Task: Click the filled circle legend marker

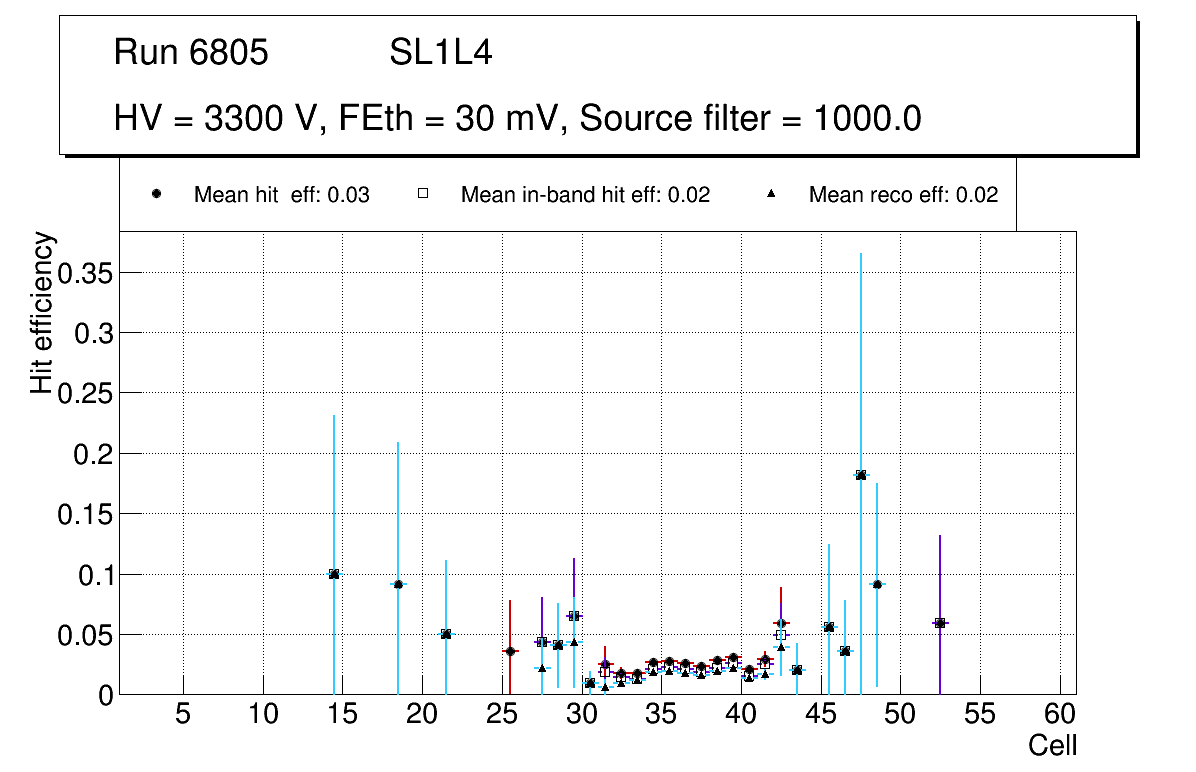Action: click(x=156, y=194)
